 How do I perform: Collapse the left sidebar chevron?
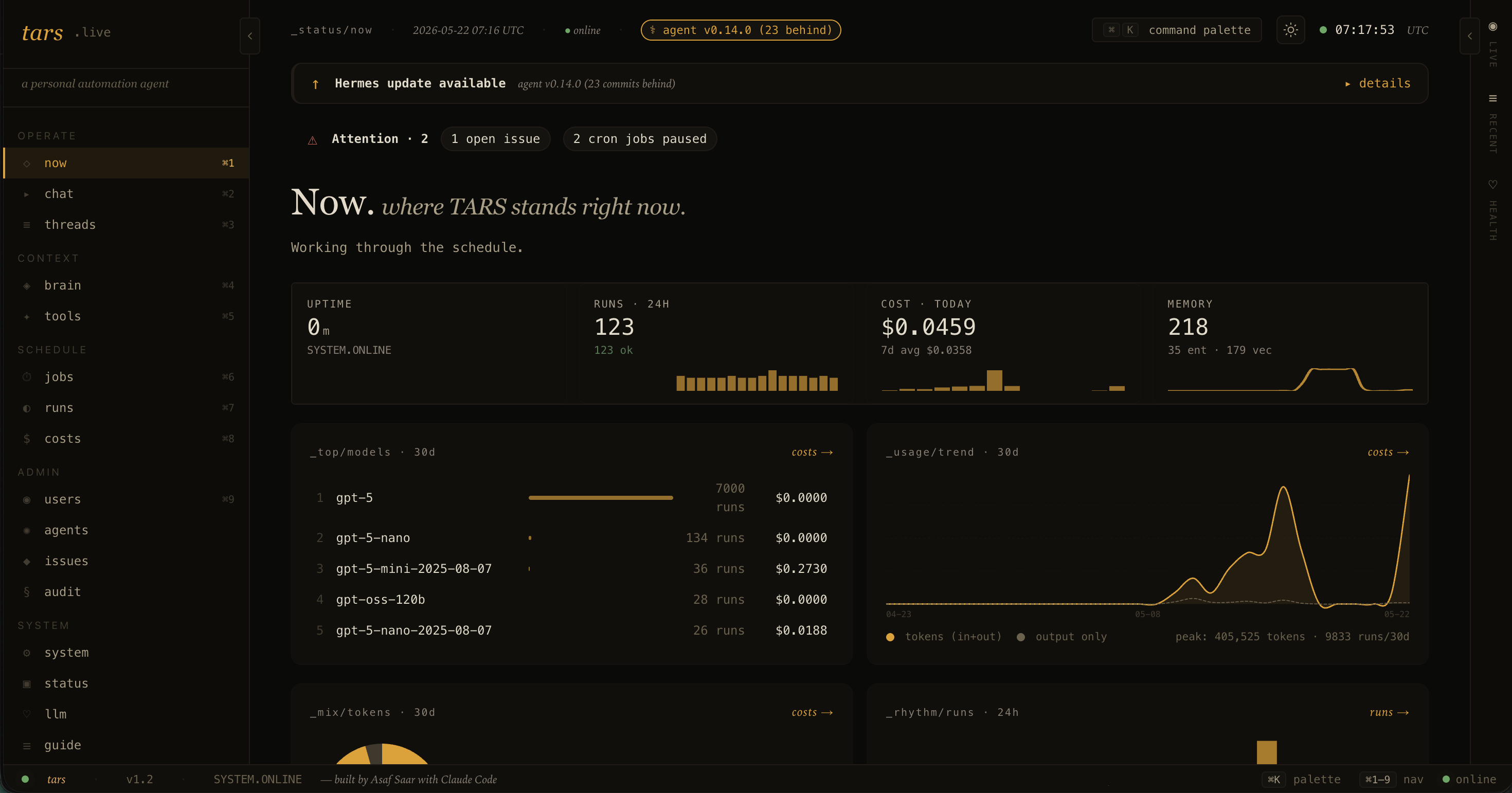[250, 36]
